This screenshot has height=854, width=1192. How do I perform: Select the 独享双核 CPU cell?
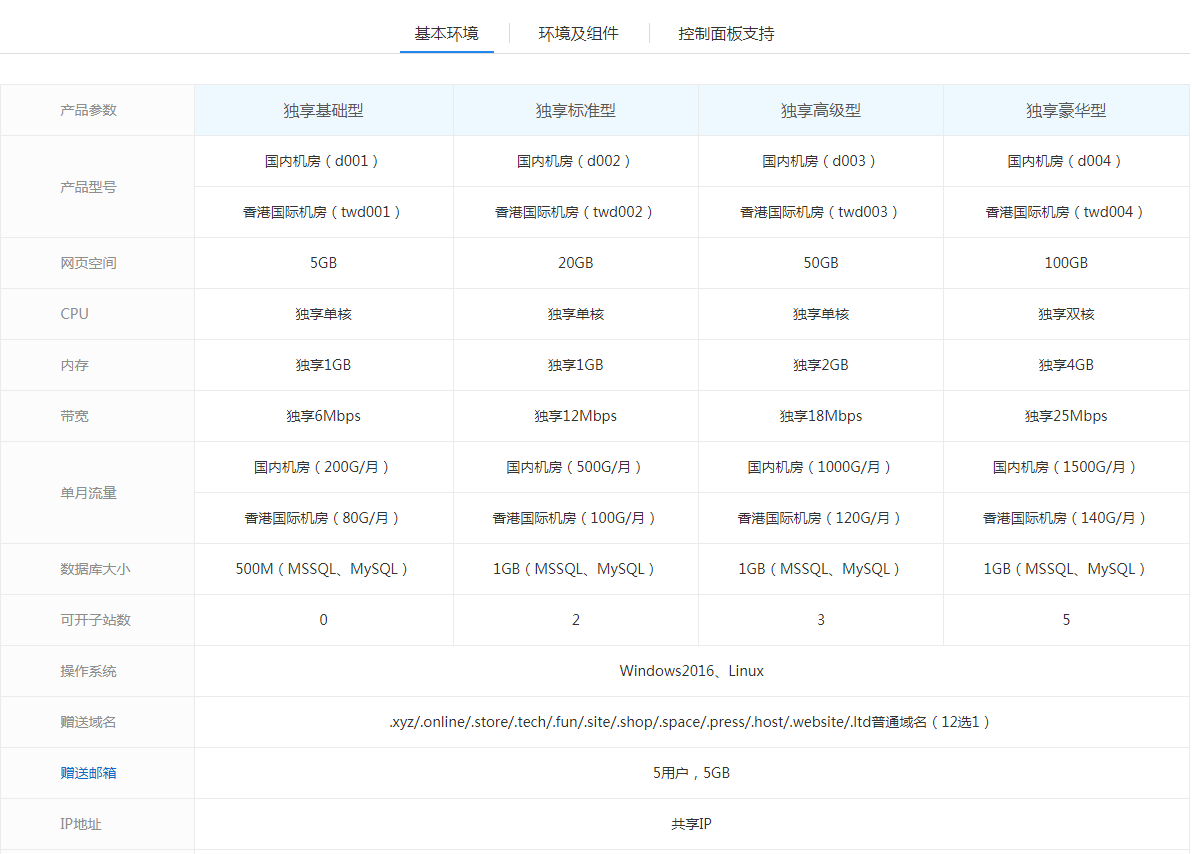click(1065, 314)
